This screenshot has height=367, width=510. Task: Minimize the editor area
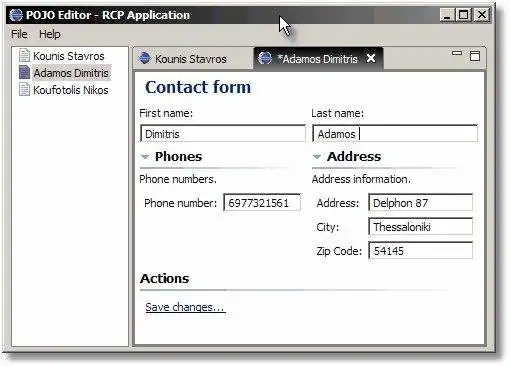pyautogui.click(x=457, y=53)
